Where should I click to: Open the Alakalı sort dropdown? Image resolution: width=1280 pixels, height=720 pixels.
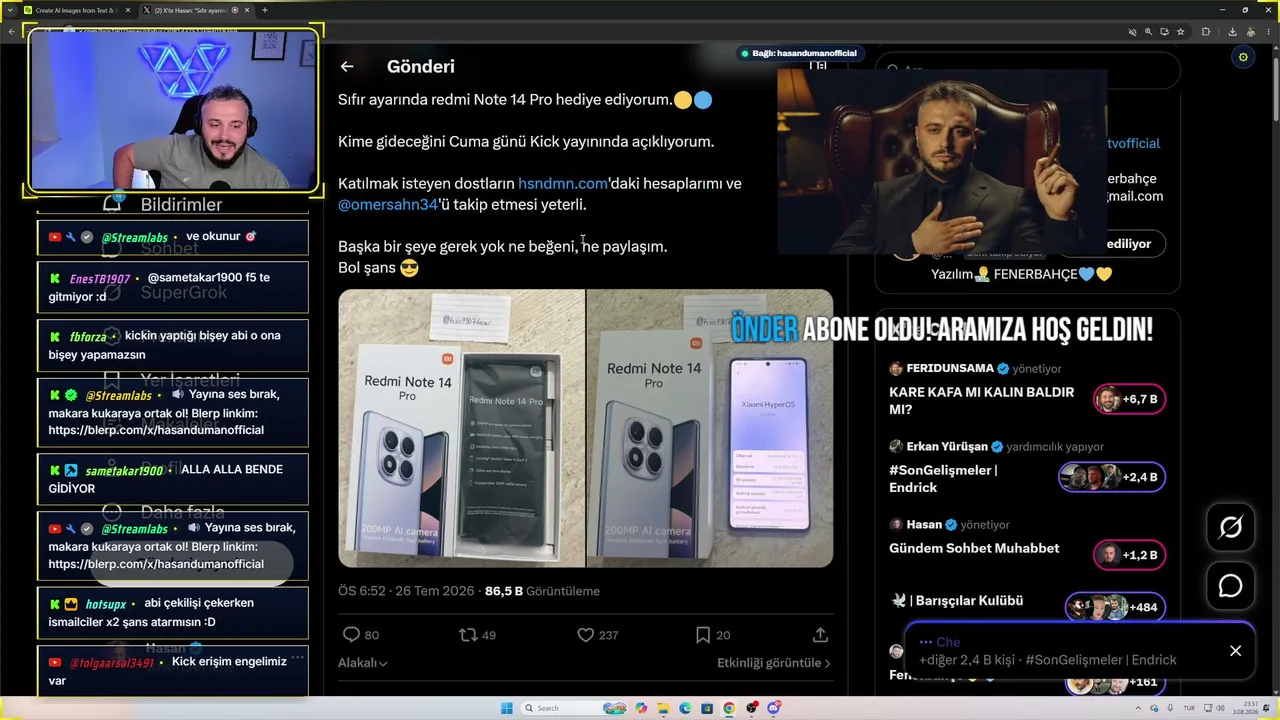click(362, 663)
